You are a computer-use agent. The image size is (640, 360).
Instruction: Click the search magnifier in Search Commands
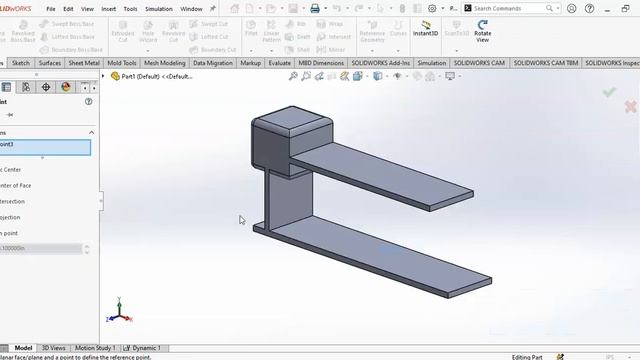tap(549, 8)
